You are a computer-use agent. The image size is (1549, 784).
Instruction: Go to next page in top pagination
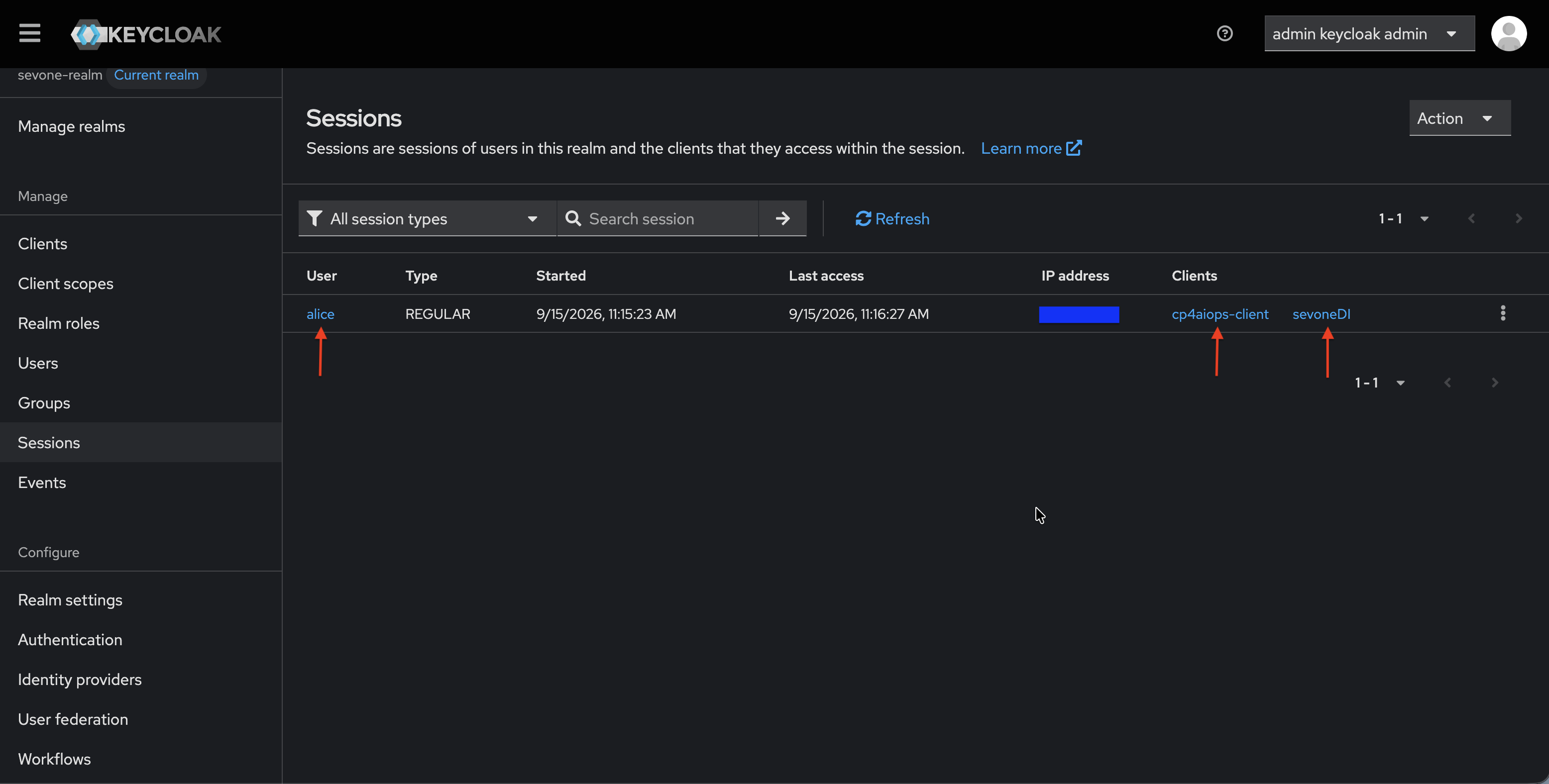(x=1518, y=219)
